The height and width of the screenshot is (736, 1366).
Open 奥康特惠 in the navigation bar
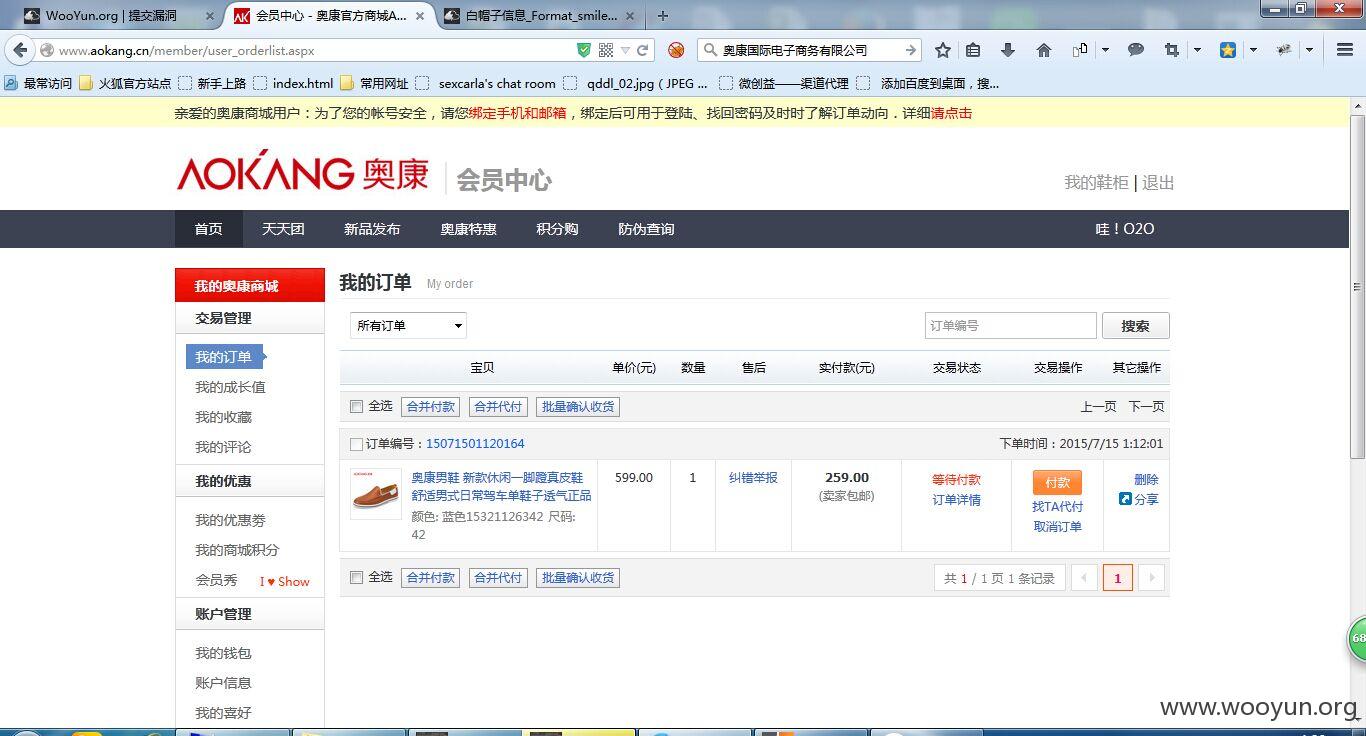point(468,229)
